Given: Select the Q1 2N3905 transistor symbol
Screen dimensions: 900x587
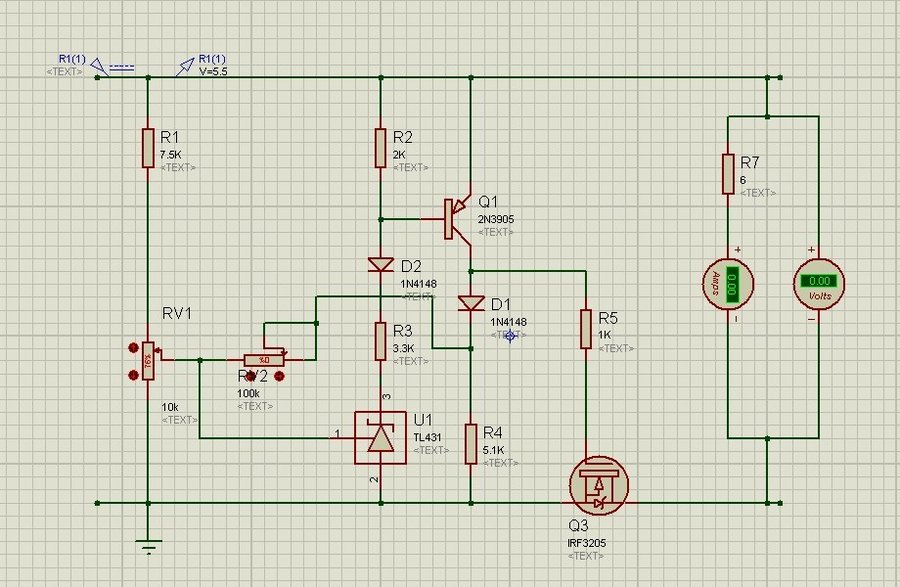Looking at the screenshot, I should [456, 218].
